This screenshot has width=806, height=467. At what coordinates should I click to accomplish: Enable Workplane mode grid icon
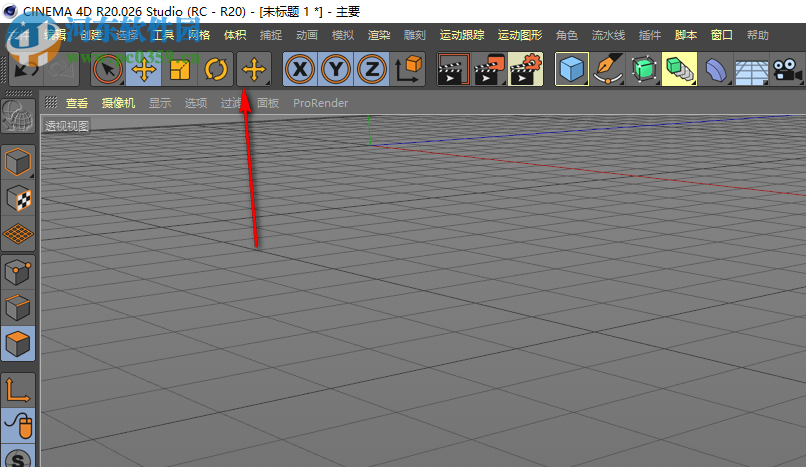click(x=18, y=234)
